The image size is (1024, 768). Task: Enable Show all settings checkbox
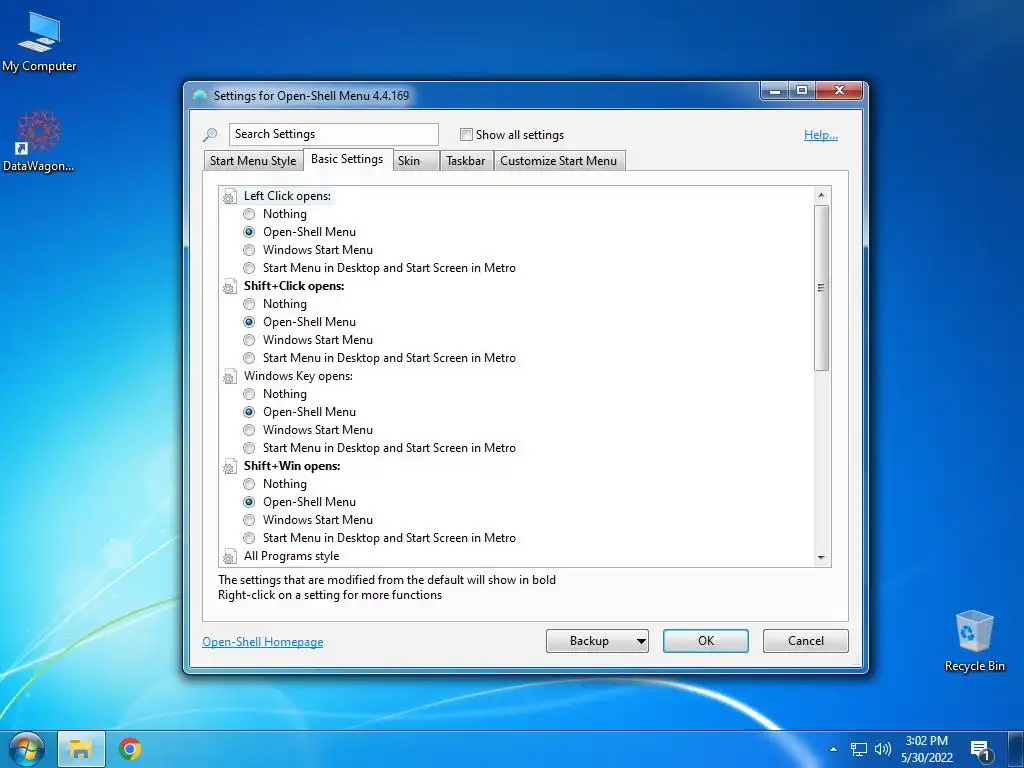[466, 135]
